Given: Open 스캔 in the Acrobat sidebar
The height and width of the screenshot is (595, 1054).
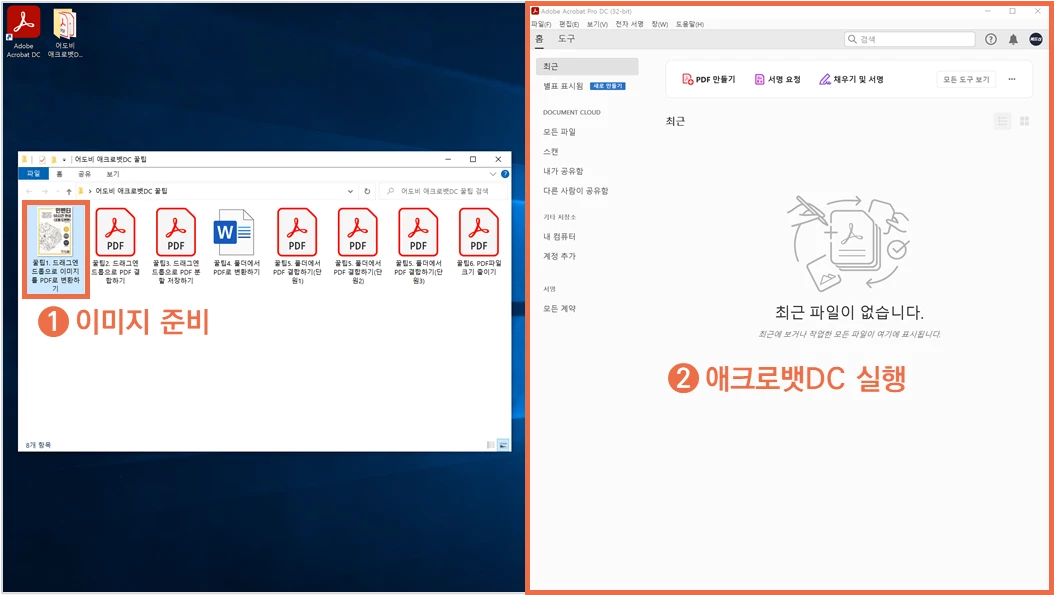Looking at the screenshot, I should tap(551, 151).
